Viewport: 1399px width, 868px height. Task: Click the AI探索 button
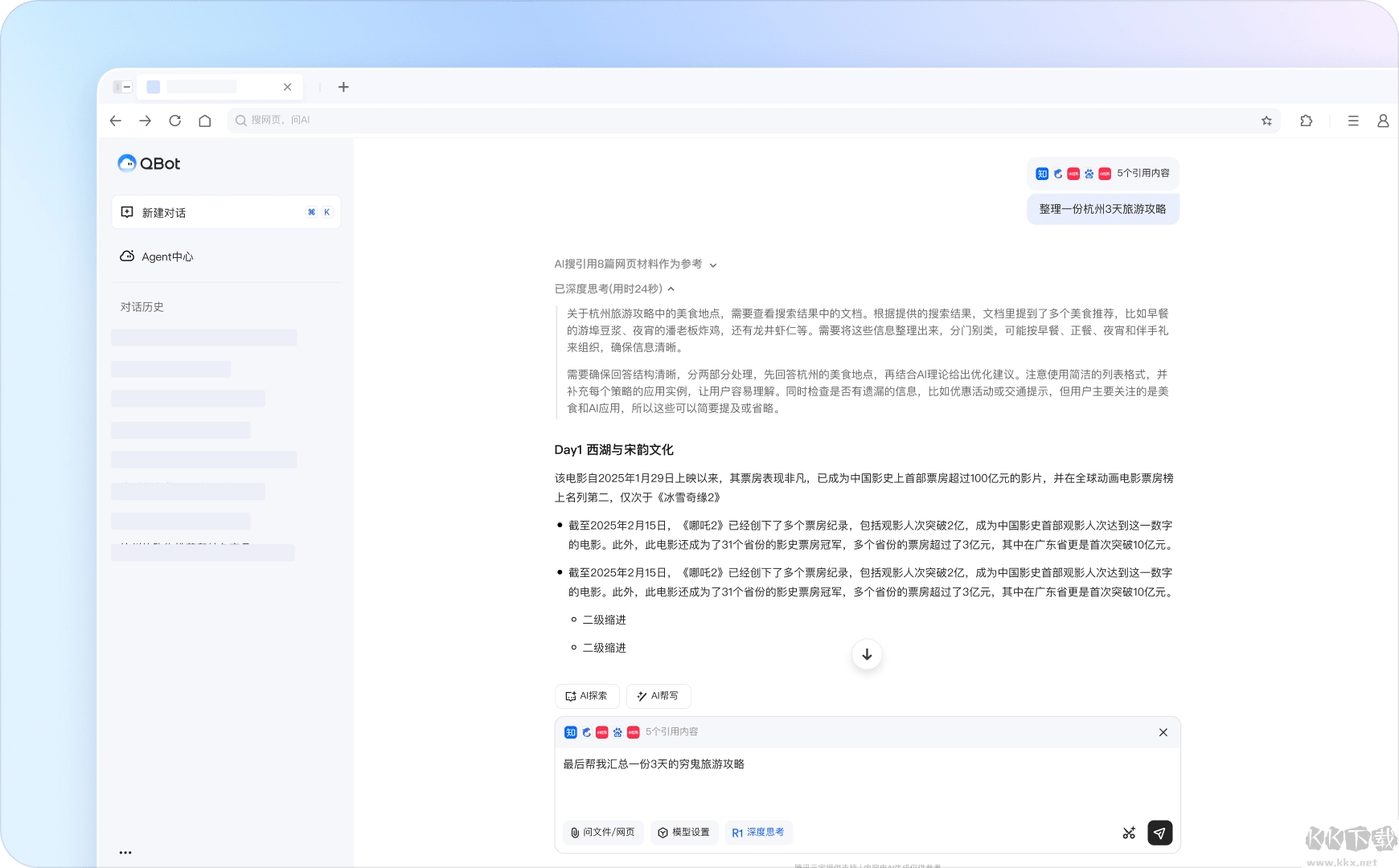[x=587, y=696]
